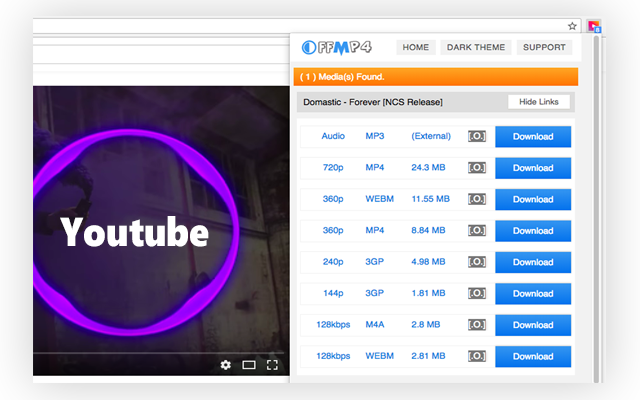Download the 144p 3GP 1.81 MB file
The height and width of the screenshot is (400, 640).
(x=533, y=294)
